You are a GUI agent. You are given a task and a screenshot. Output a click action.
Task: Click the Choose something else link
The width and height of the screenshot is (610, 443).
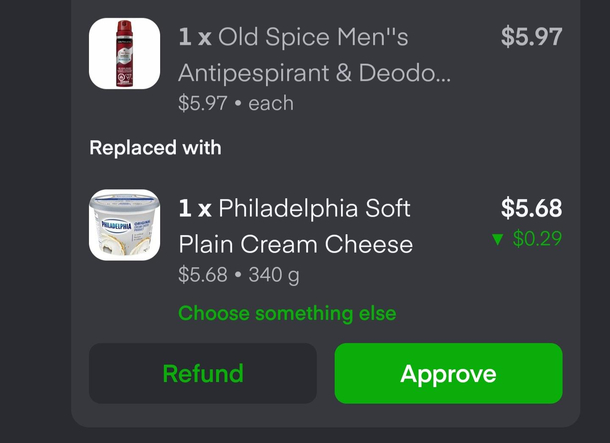click(287, 313)
